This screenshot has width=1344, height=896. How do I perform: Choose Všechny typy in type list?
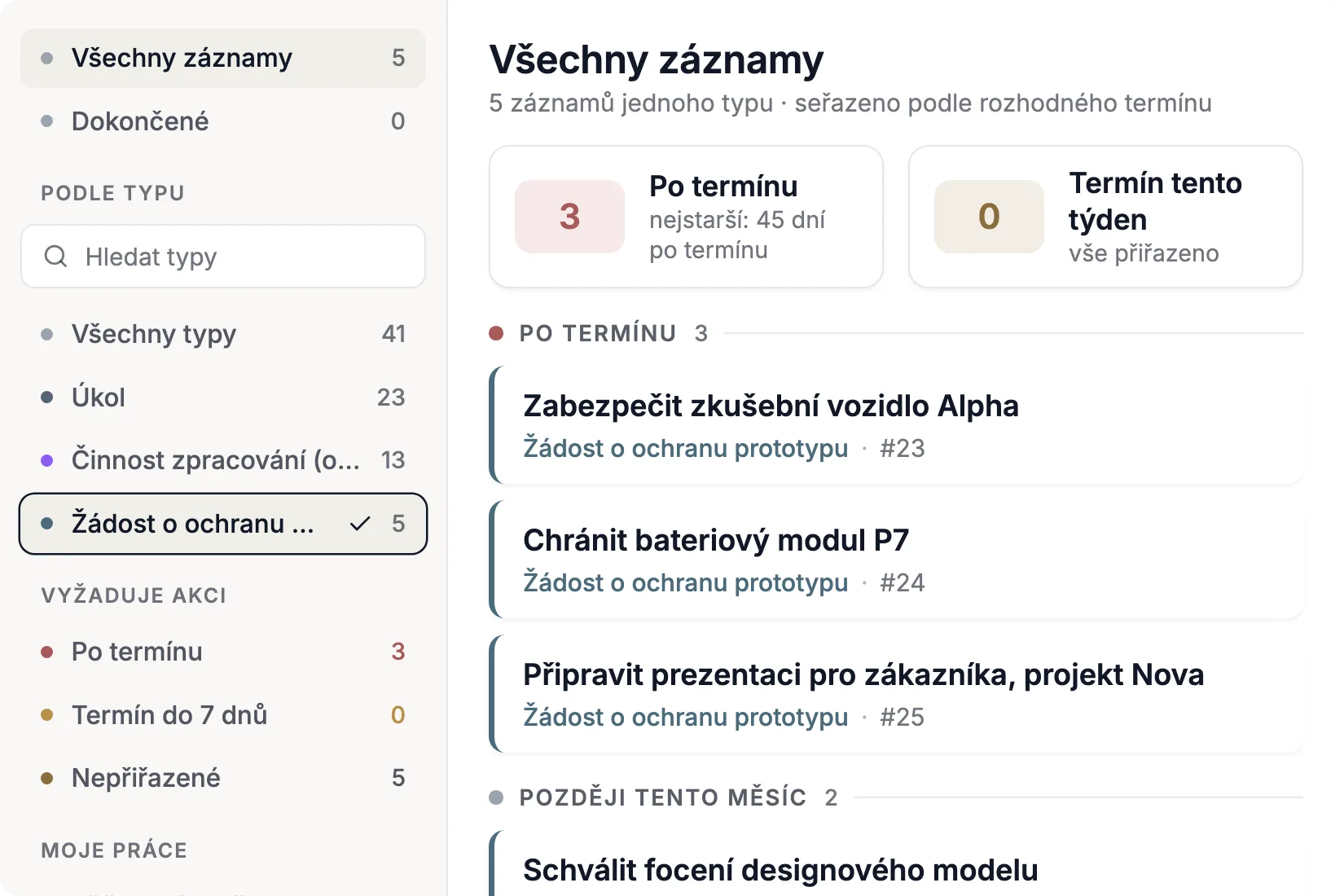pos(223,334)
